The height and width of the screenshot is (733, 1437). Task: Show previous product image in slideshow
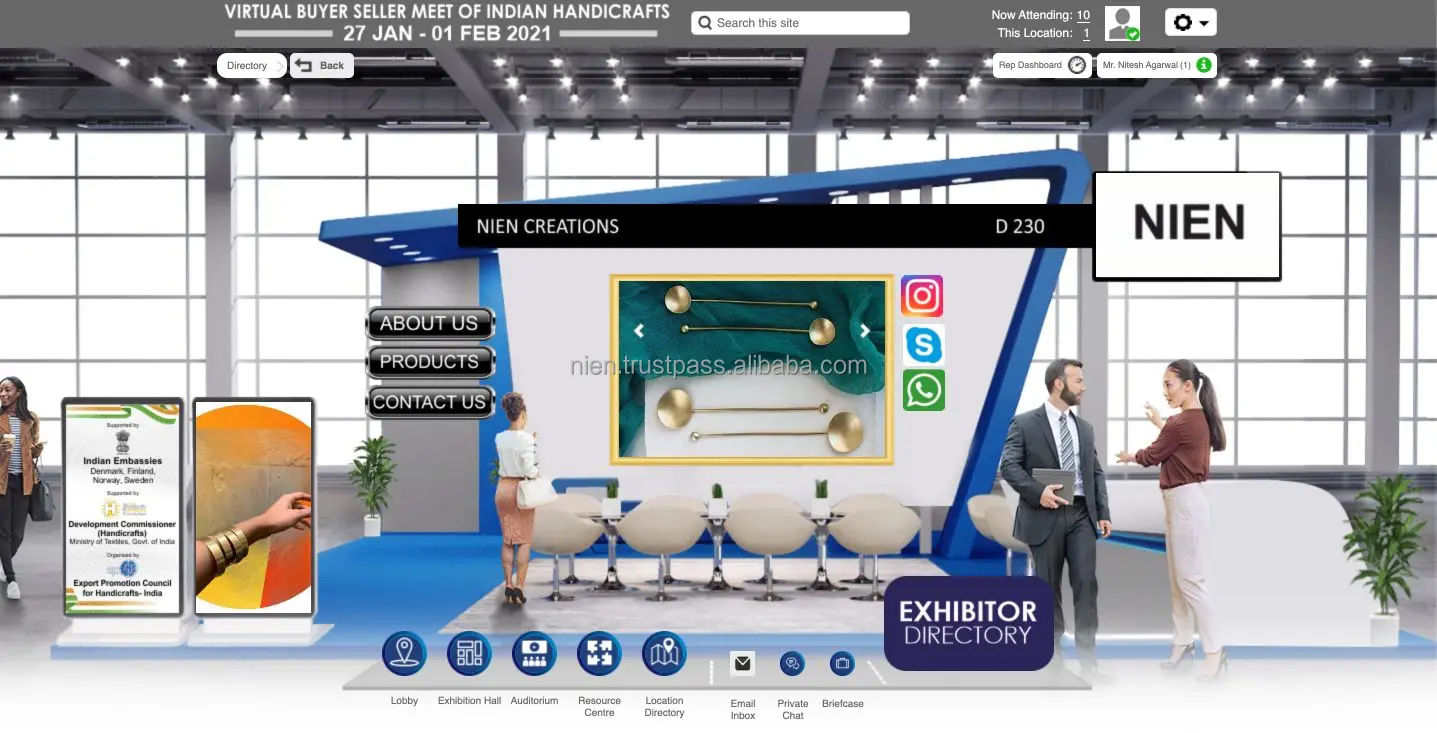[x=639, y=331]
